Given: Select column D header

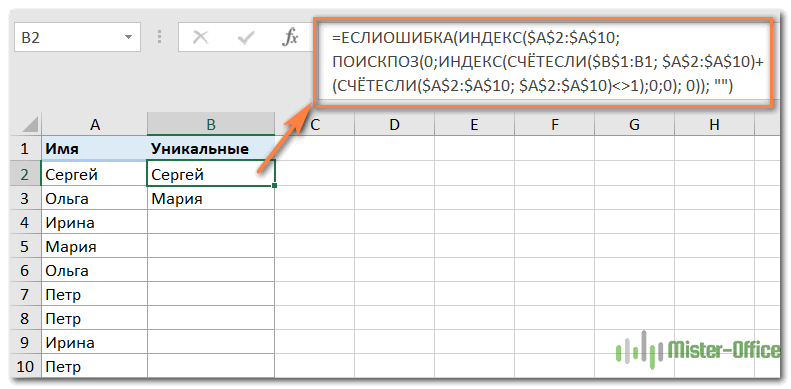Looking at the screenshot, I should coord(394,125).
